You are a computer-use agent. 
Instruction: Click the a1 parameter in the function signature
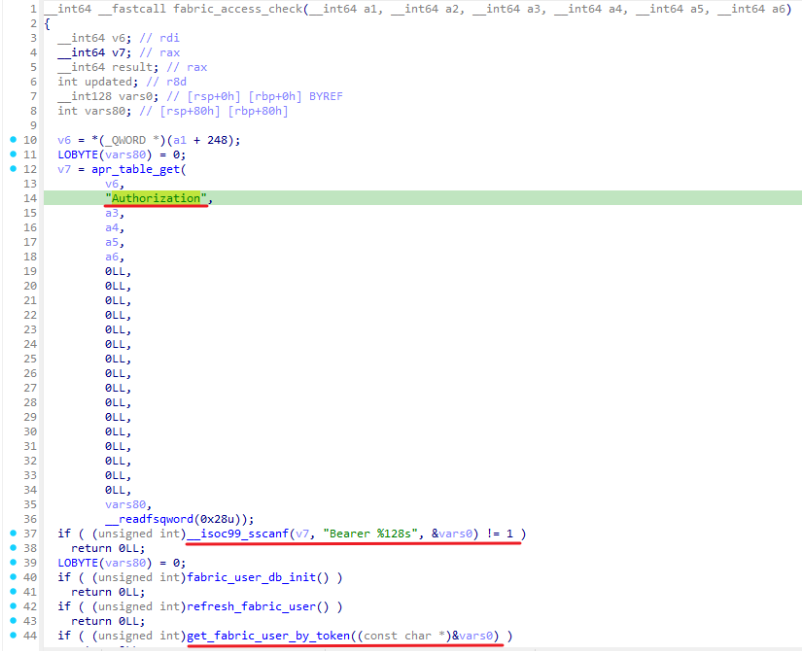coord(370,9)
